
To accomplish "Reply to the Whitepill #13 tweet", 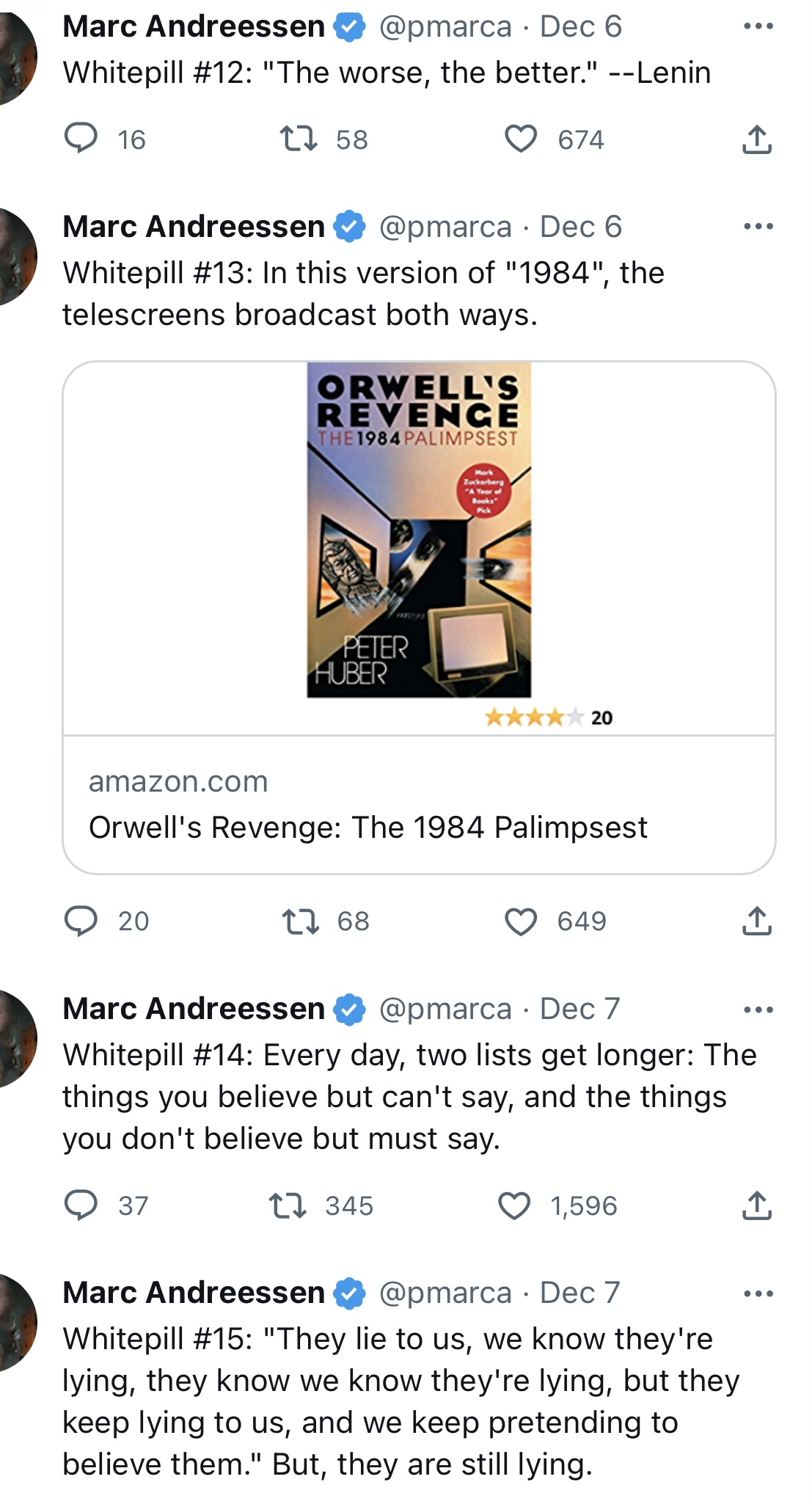I will point(81,921).
